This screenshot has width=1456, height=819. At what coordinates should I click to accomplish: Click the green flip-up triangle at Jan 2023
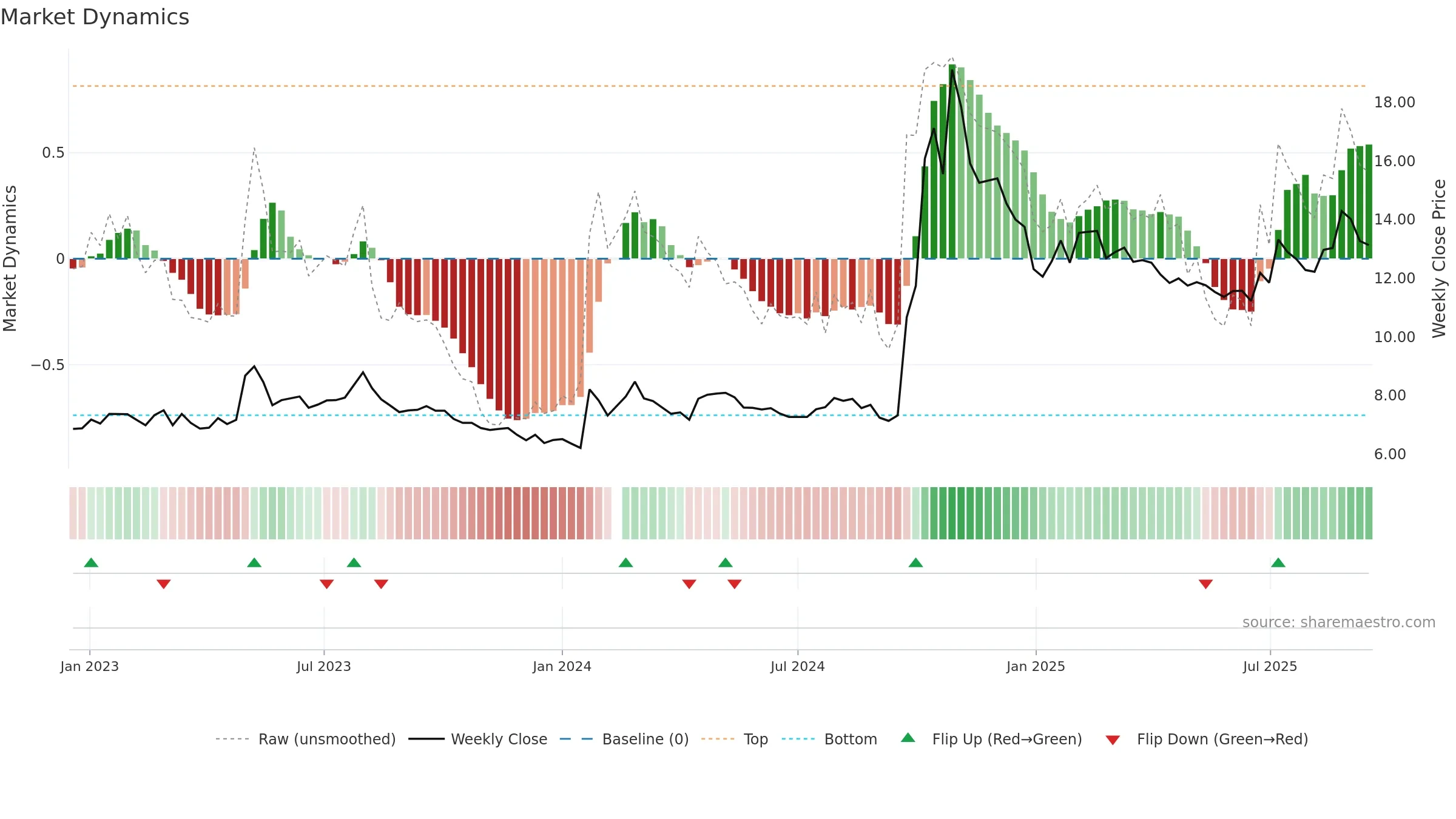click(91, 562)
